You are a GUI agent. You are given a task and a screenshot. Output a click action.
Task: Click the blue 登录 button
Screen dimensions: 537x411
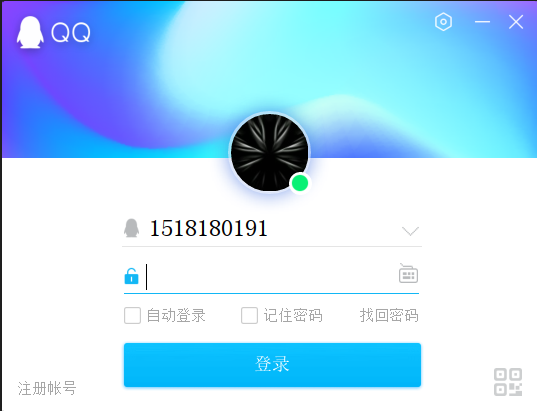click(272, 365)
